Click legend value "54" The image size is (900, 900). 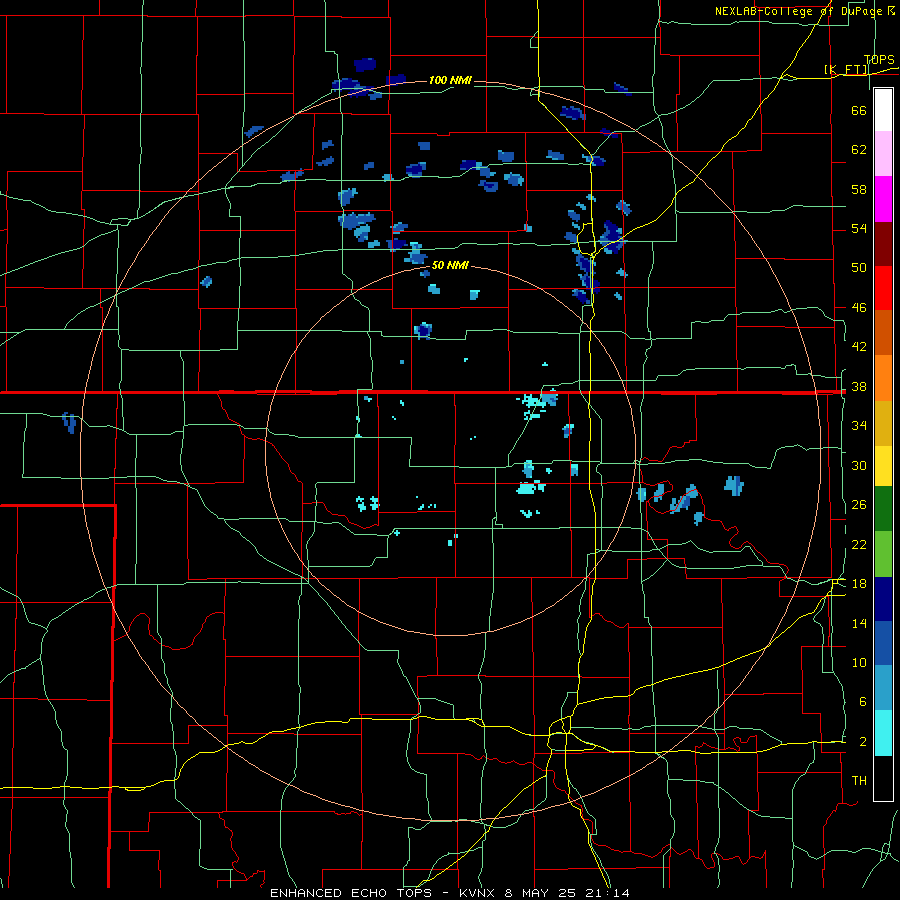click(859, 228)
